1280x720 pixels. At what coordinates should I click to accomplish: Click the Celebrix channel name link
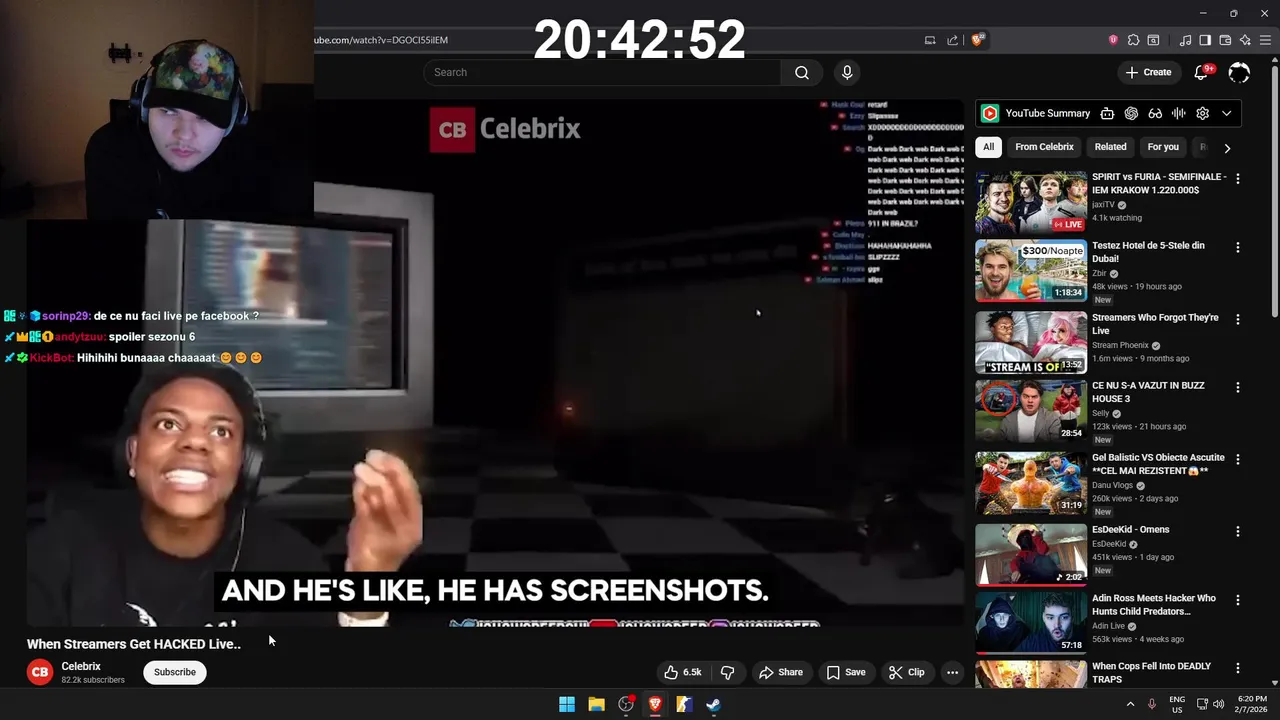click(81, 666)
